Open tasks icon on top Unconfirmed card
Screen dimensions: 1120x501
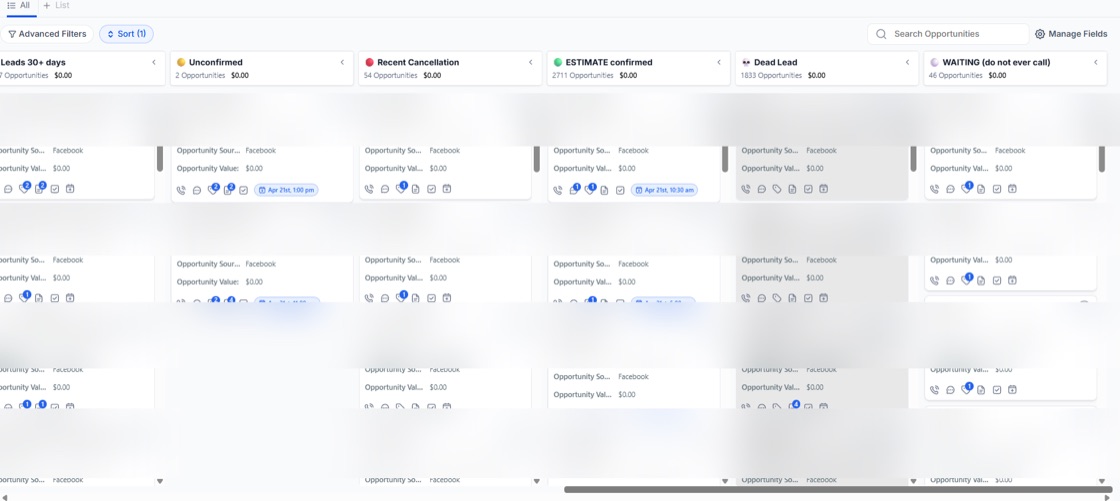point(244,190)
